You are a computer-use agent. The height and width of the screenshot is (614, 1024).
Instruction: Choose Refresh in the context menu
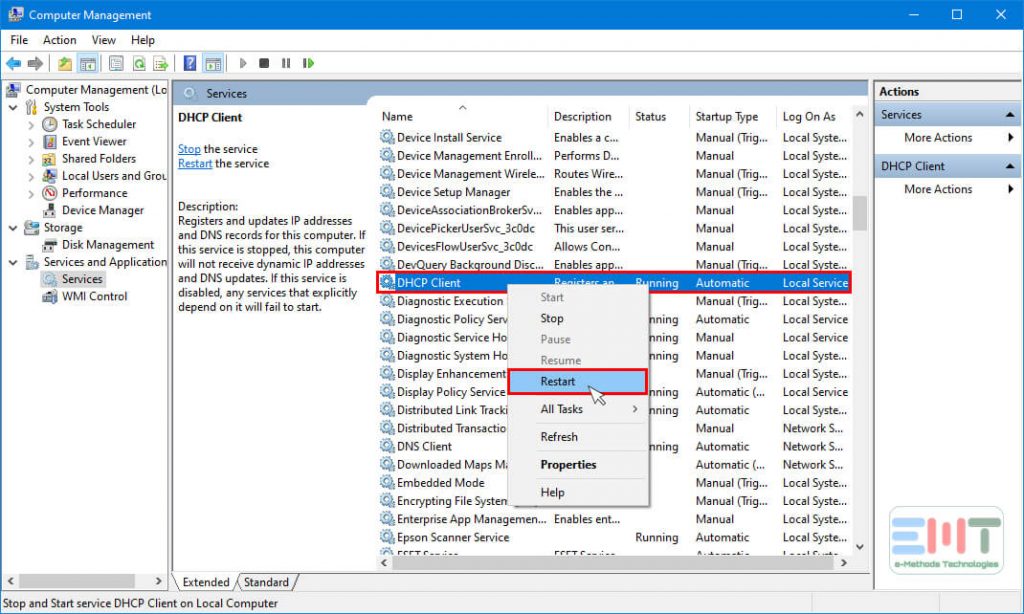[579, 436]
